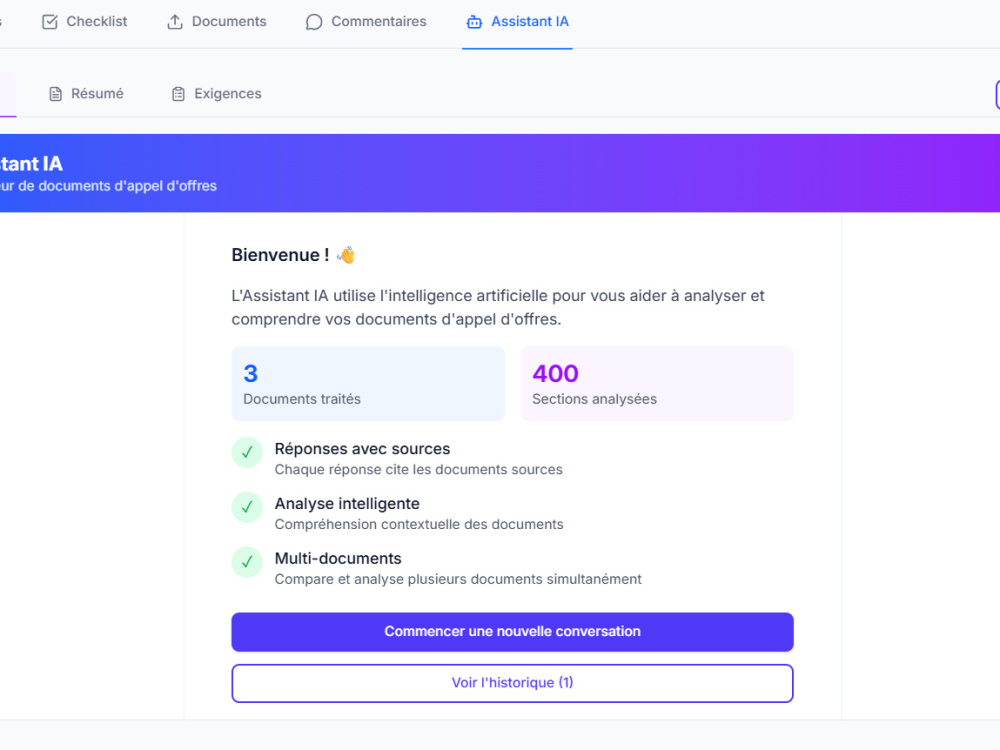The image size is (1000, 750).
Task: Click the intro paragraph starting L'Assistant IA utilise
Action: [x=497, y=307]
